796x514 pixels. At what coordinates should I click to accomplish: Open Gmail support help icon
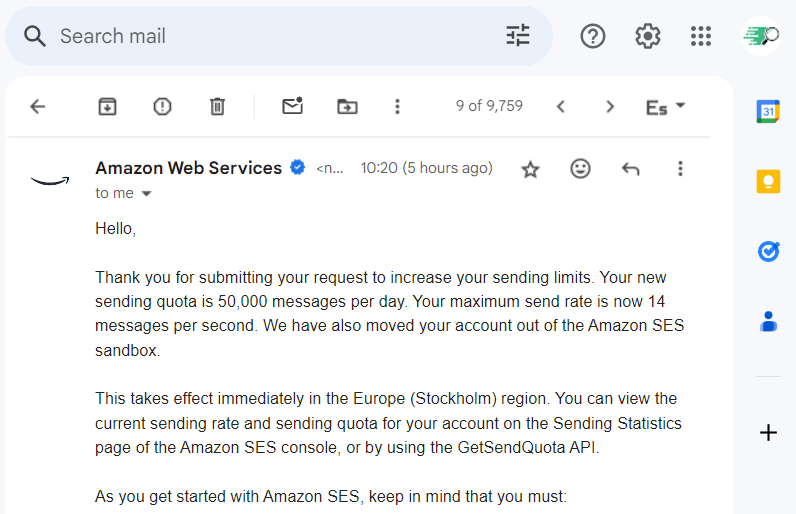coord(593,36)
